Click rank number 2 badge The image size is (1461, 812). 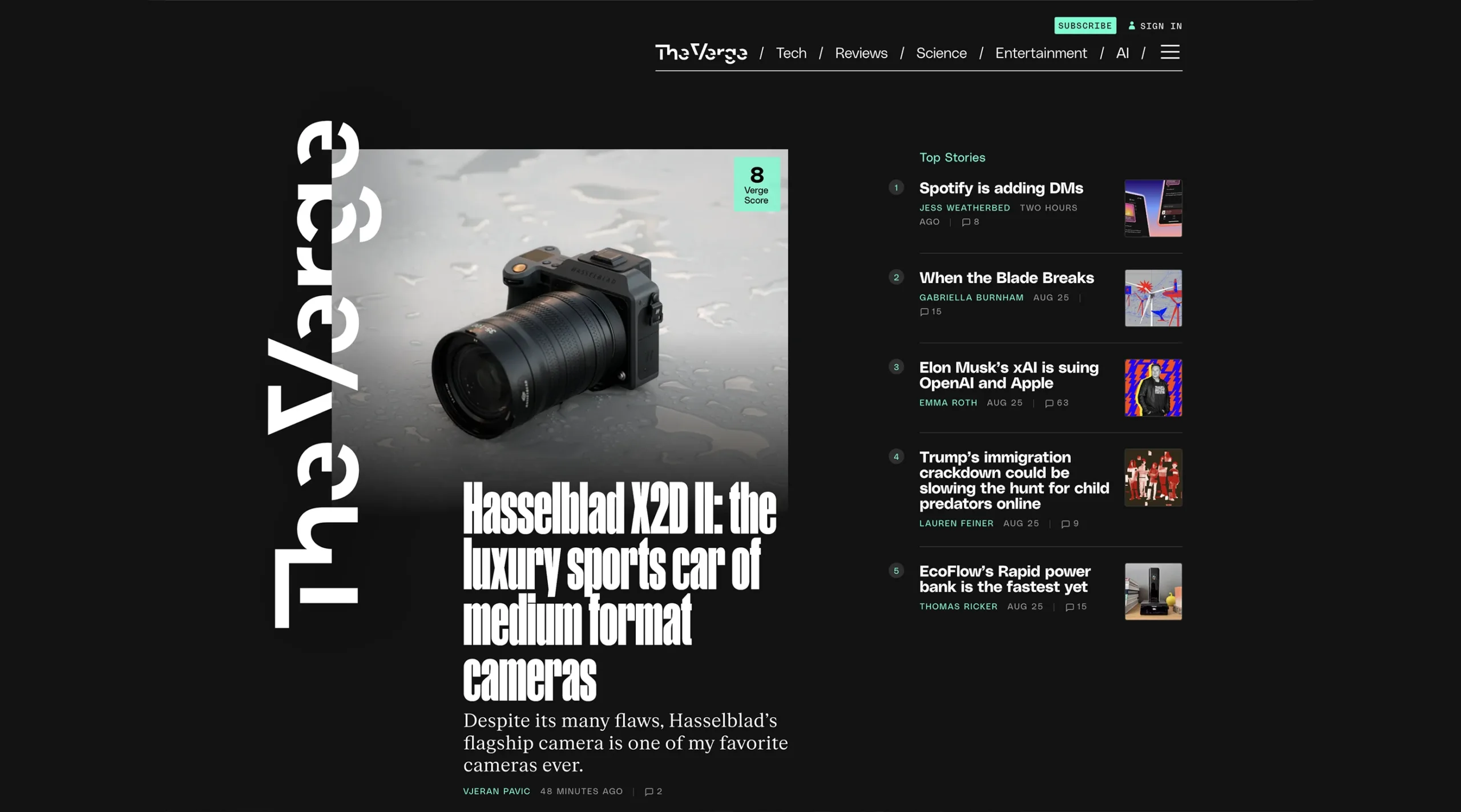tap(896, 277)
